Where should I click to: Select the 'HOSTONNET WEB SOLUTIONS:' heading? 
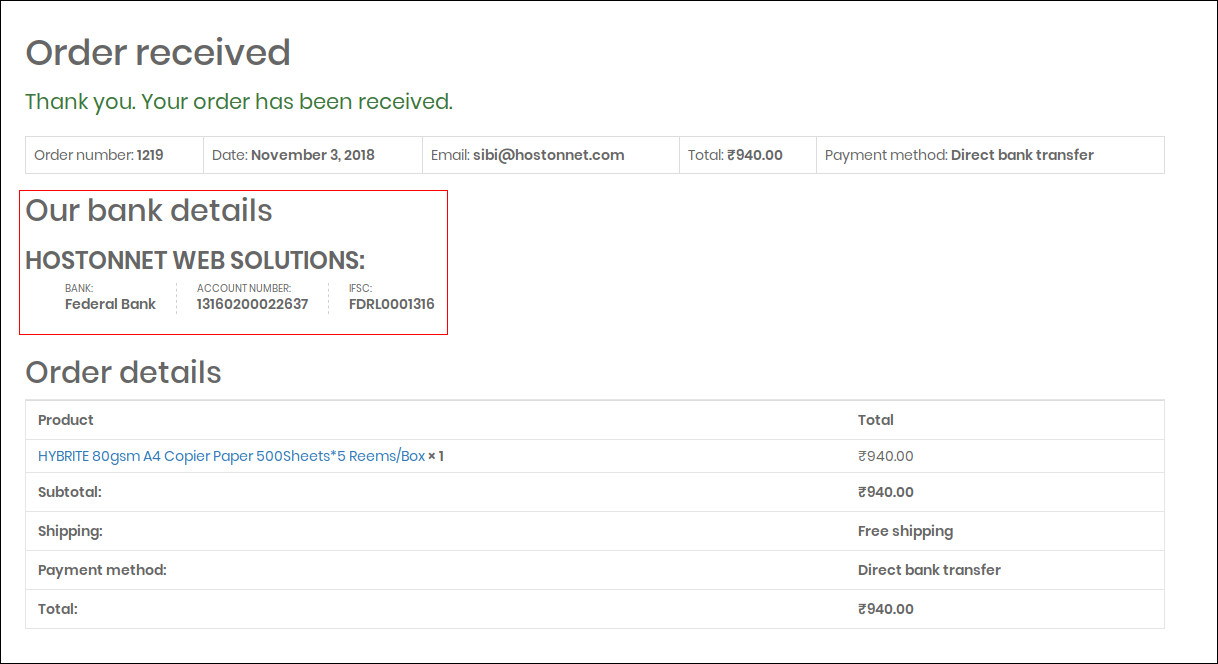coord(195,261)
